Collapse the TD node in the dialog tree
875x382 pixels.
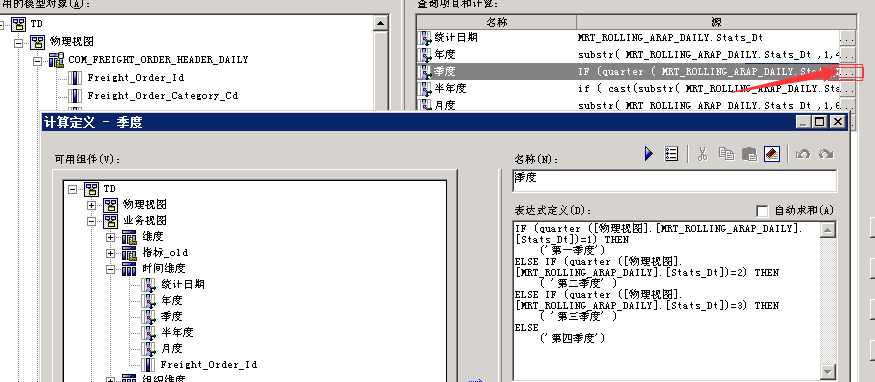[x=73, y=189]
